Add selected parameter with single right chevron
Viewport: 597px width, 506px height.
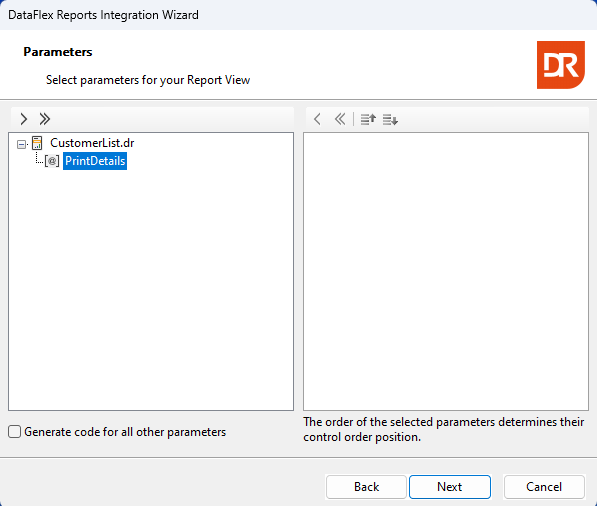(x=24, y=119)
